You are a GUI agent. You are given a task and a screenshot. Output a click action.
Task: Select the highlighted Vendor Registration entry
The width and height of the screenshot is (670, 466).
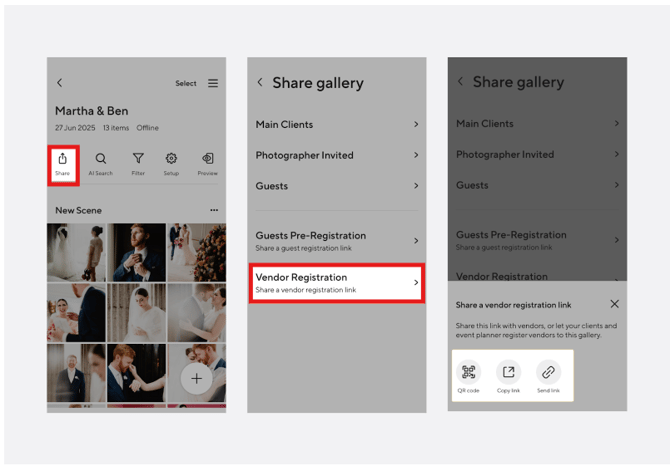pyautogui.click(x=336, y=283)
